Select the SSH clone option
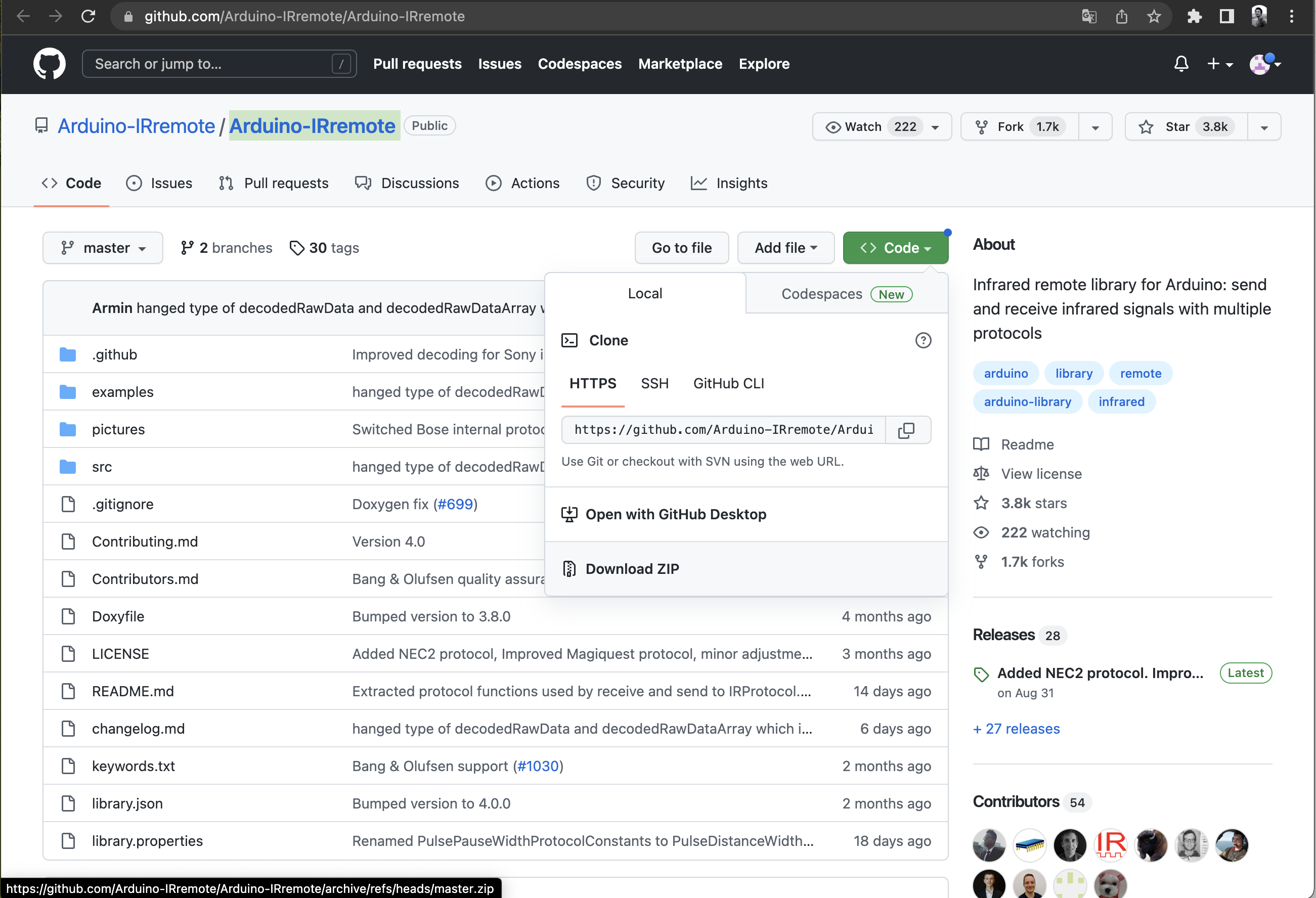 [654, 383]
